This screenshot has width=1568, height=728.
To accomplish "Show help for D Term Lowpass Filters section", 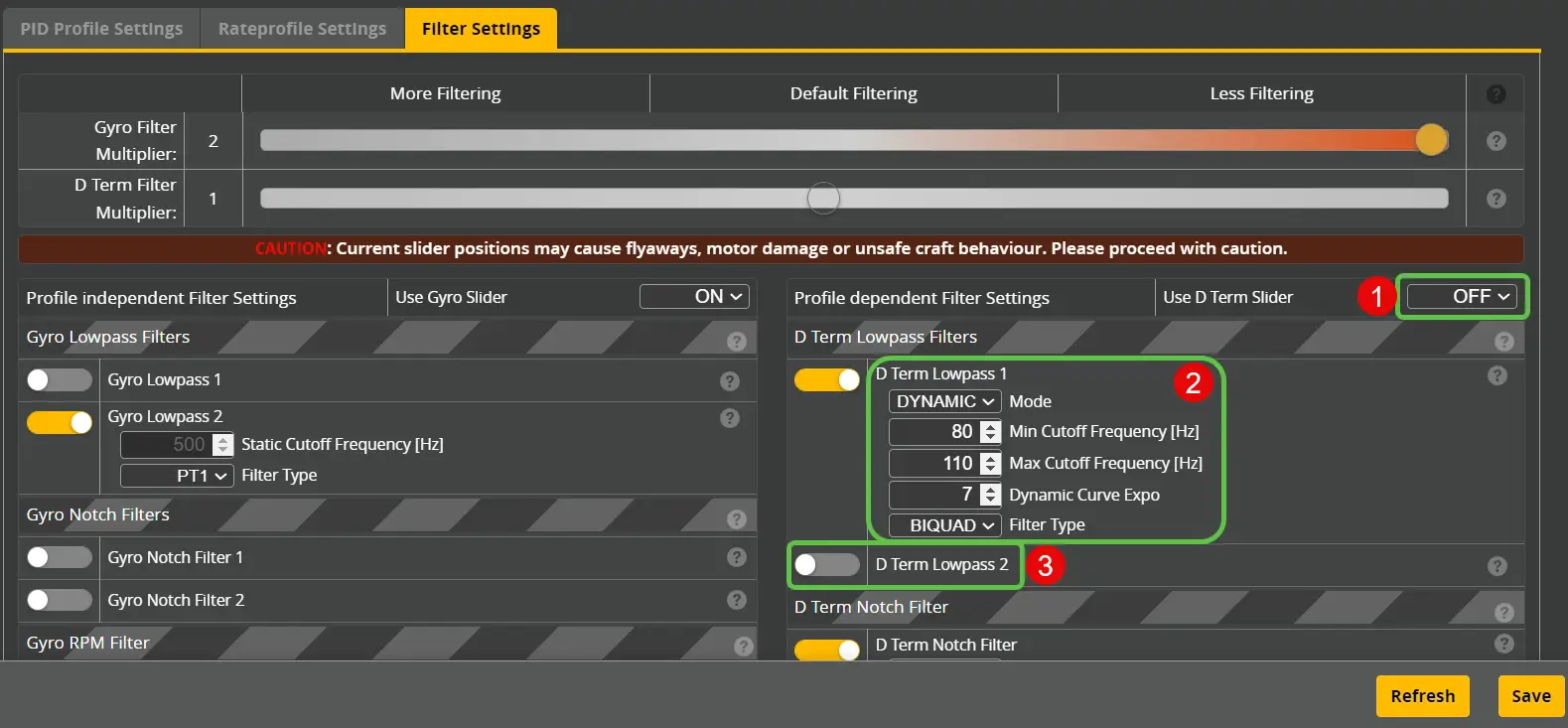I will click(x=1503, y=341).
